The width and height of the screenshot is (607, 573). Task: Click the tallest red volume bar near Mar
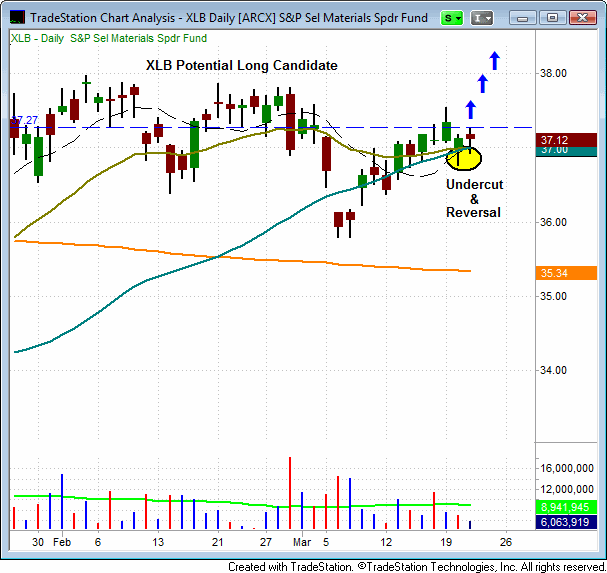[290, 493]
